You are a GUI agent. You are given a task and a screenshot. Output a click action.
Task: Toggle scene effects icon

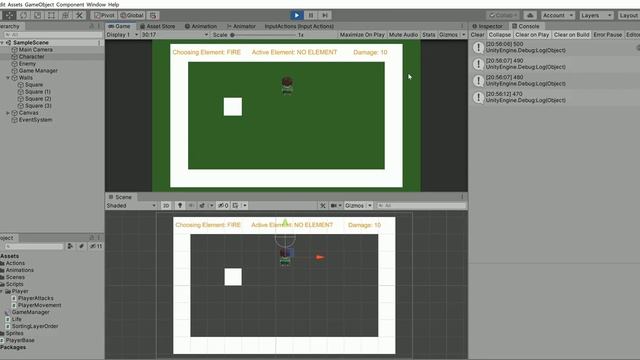pyautogui.click(x=202, y=205)
